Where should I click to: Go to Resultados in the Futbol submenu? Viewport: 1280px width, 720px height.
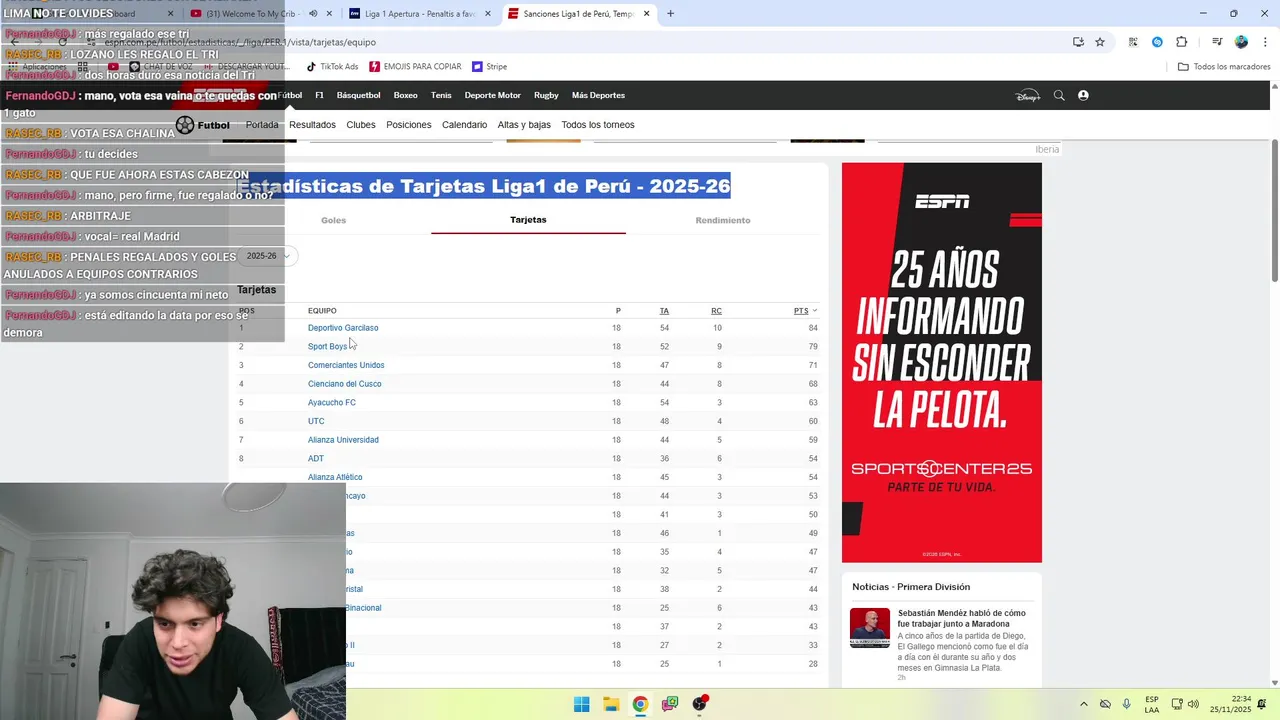pos(312,125)
